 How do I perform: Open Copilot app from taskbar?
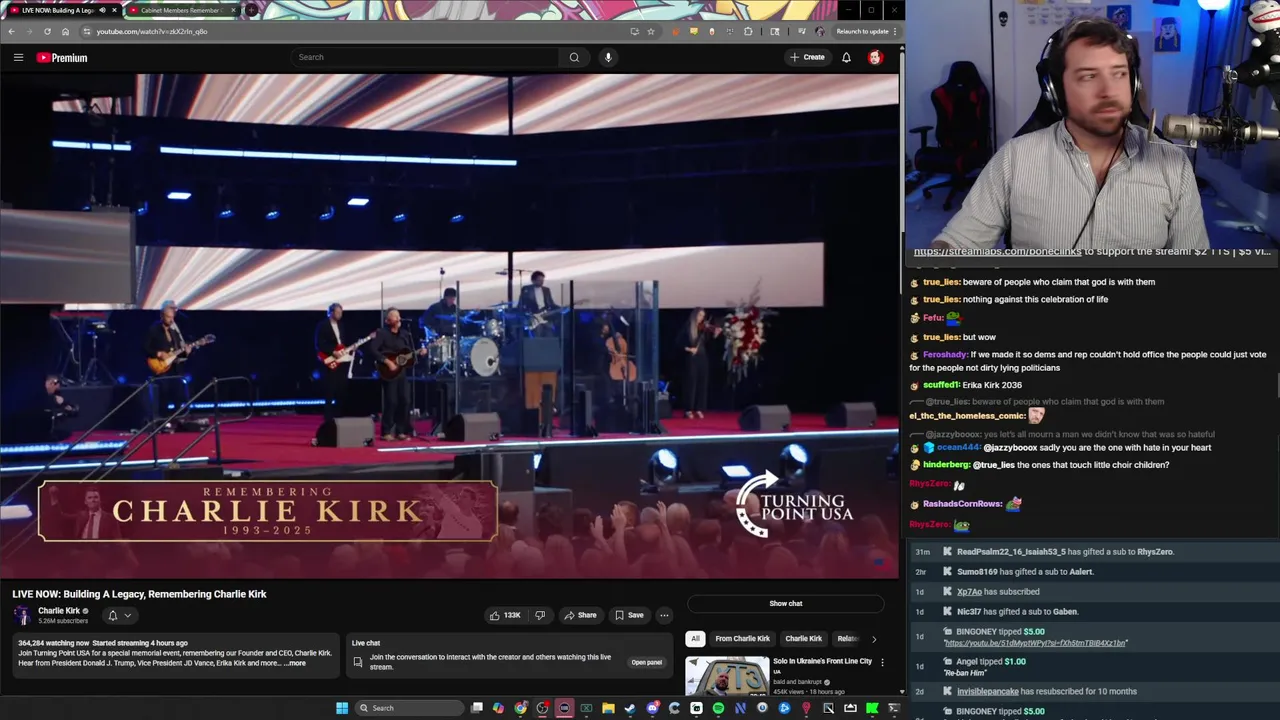coord(498,708)
